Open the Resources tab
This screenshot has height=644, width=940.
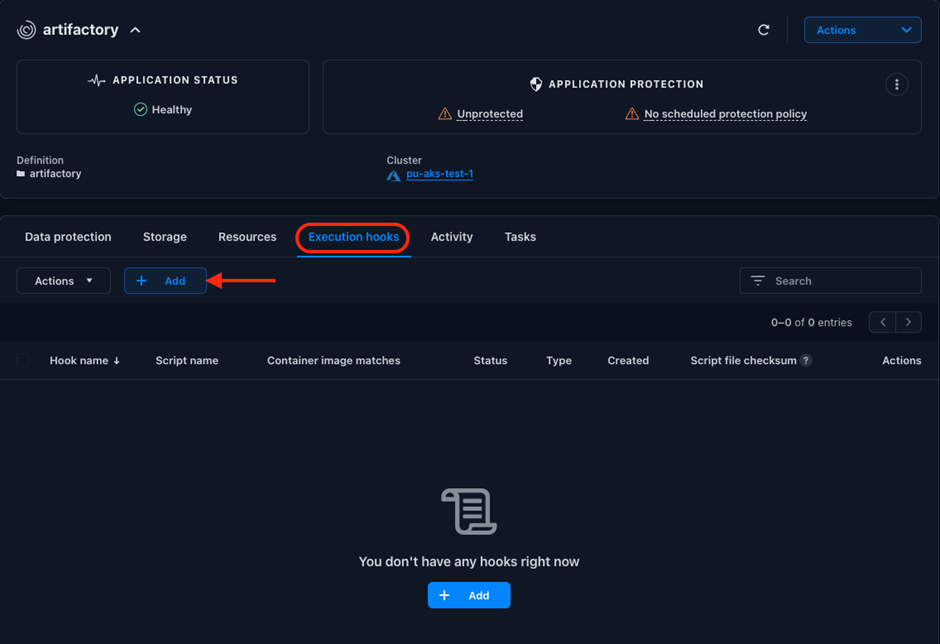coord(247,237)
